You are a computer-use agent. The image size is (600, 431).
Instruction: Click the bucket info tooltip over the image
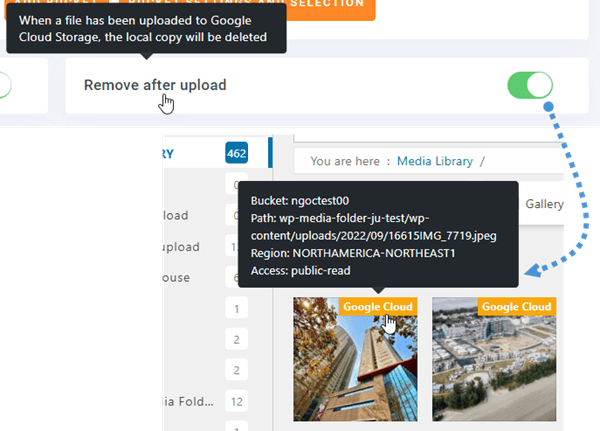coord(377,235)
